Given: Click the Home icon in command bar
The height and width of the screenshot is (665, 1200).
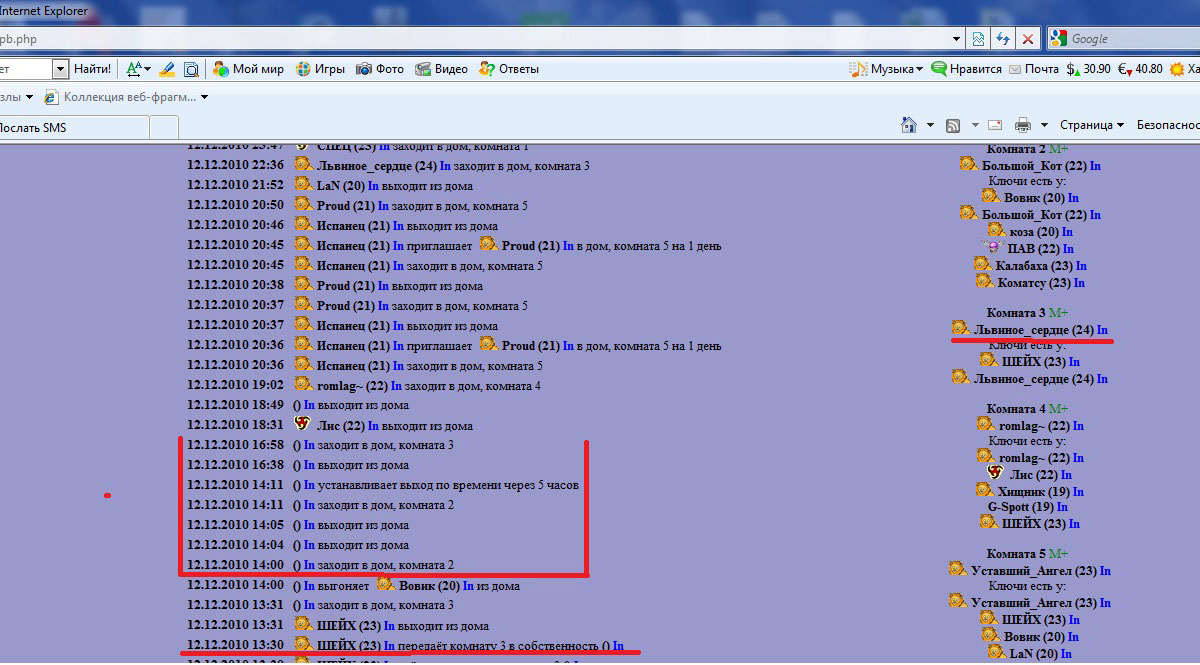Looking at the screenshot, I should (x=909, y=125).
